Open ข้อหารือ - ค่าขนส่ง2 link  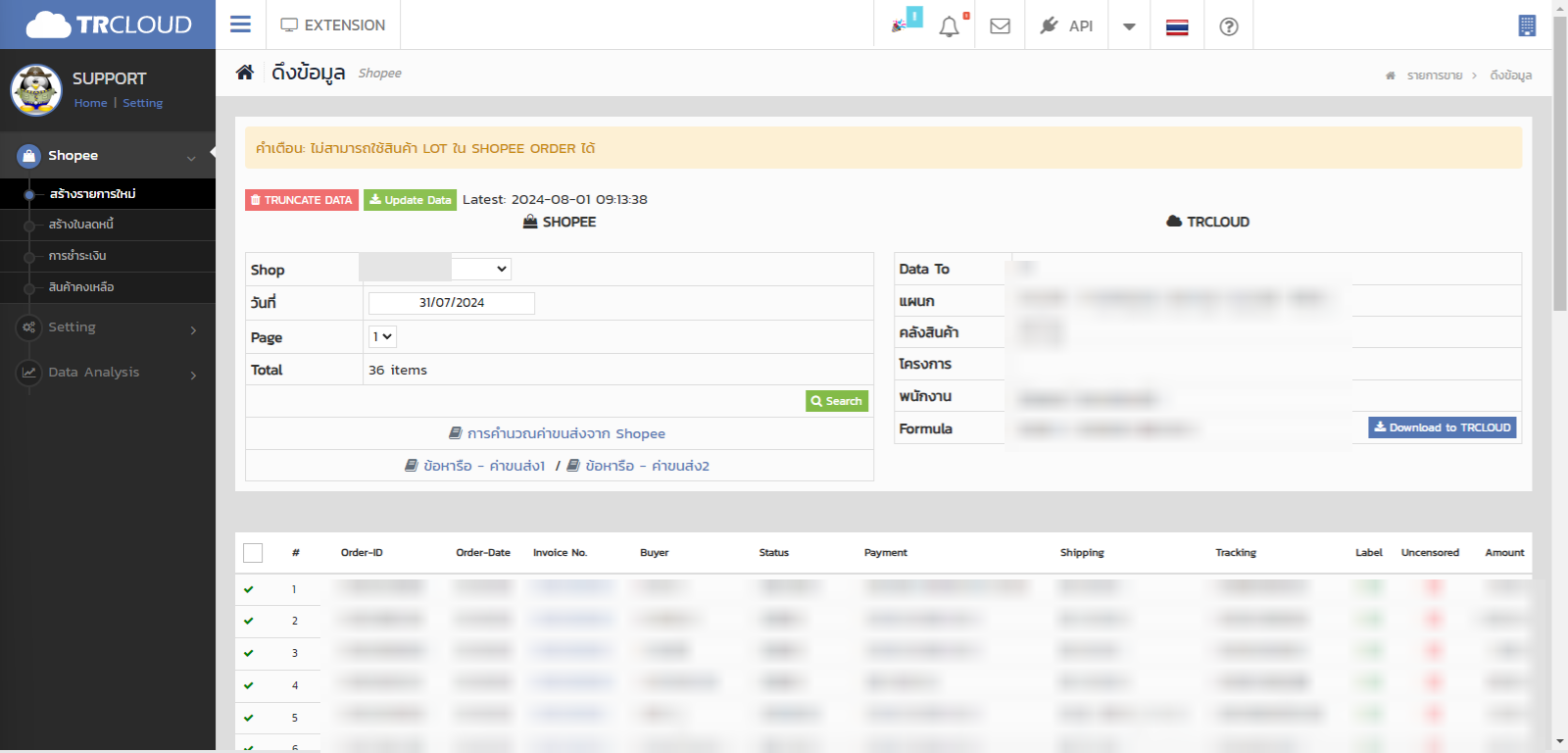pos(638,466)
